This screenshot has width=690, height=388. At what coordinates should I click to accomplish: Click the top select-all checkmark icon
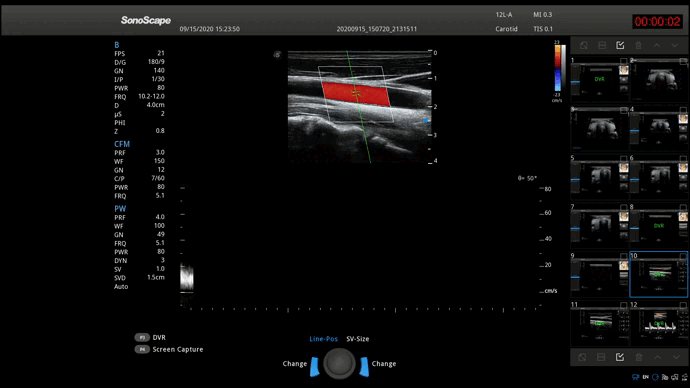click(620, 45)
